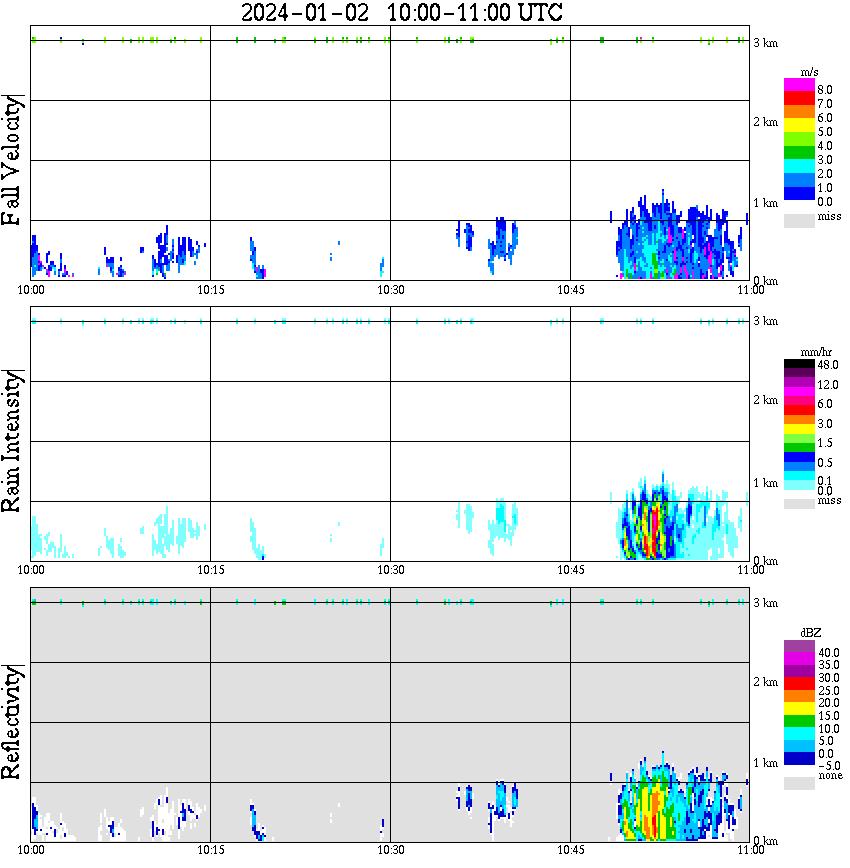Click the chart title '2024-01-02 10:00-11:00 UTC'
The height and width of the screenshot is (868, 850).
[401, 12]
